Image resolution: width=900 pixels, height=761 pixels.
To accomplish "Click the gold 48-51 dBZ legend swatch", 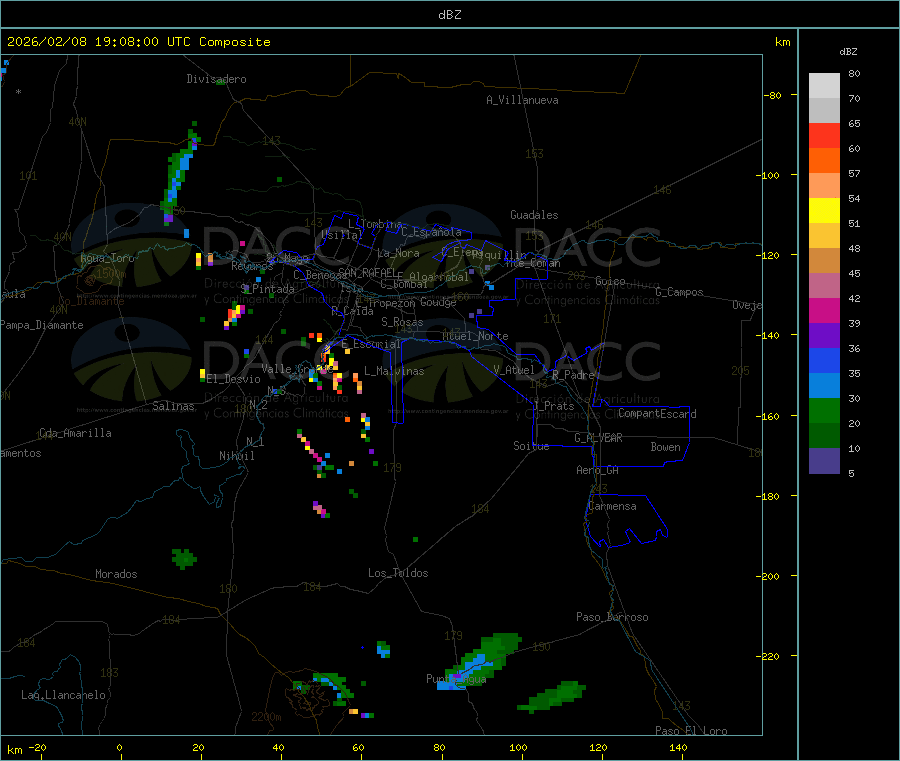I will [x=824, y=236].
